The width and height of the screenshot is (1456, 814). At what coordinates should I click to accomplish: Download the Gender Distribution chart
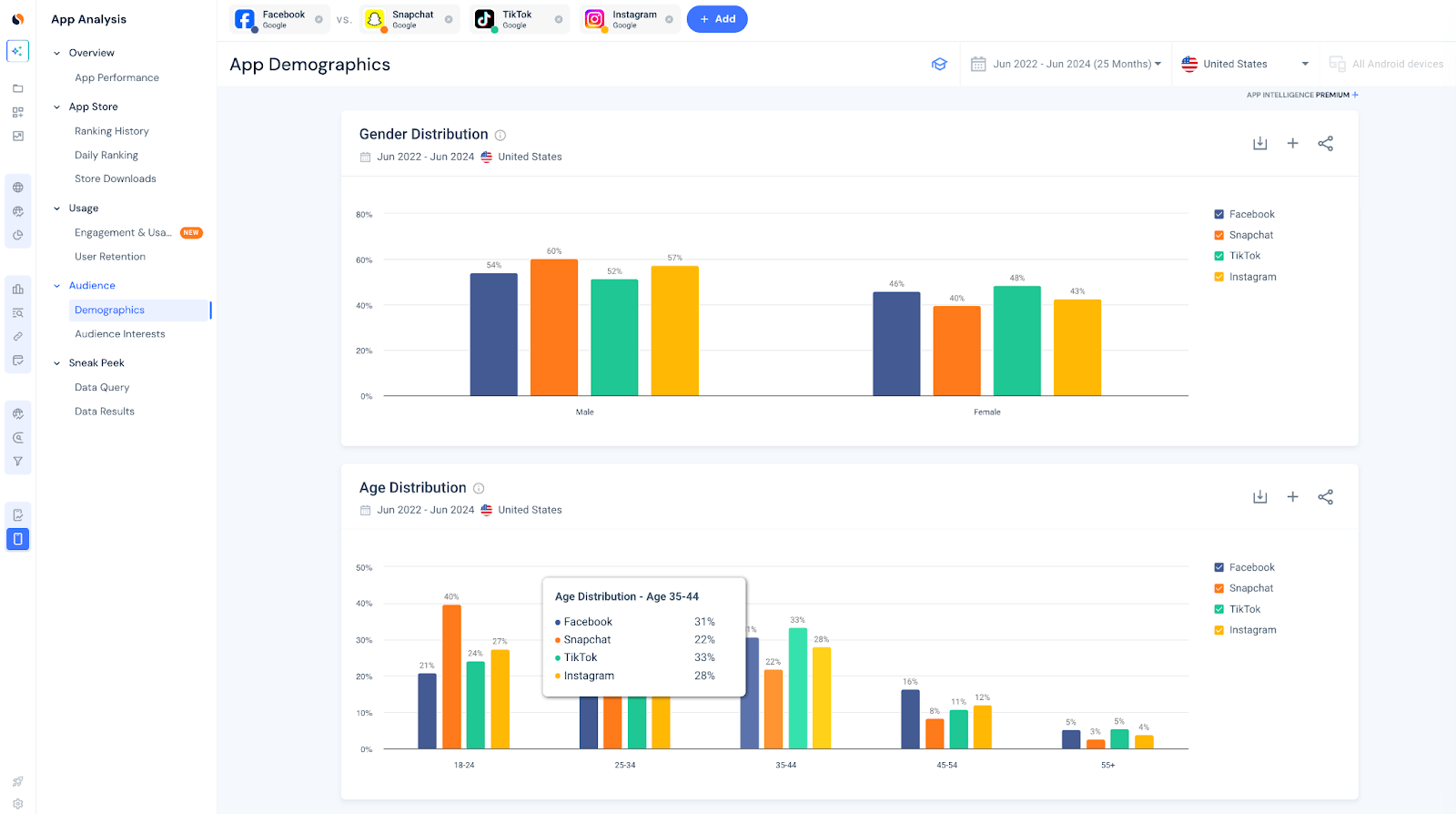pyautogui.click(x=1259, y=144)
